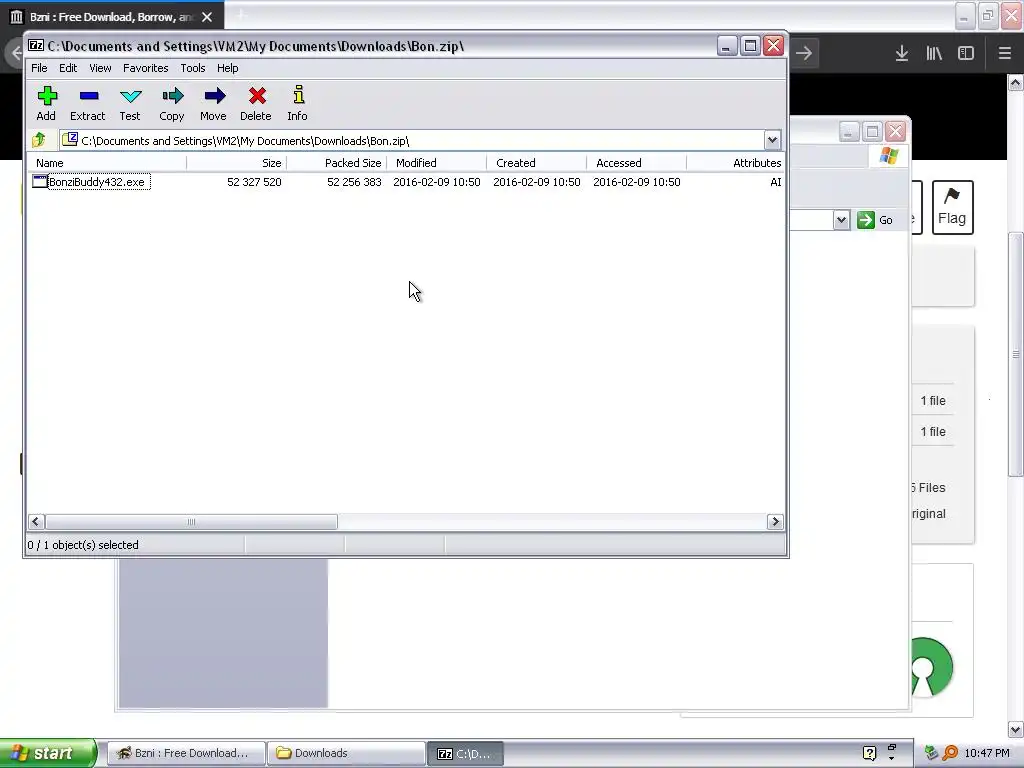Click Safely Remove Hardware tray icon
Viewport: 1024px width, 768px height.
(931, 753)
